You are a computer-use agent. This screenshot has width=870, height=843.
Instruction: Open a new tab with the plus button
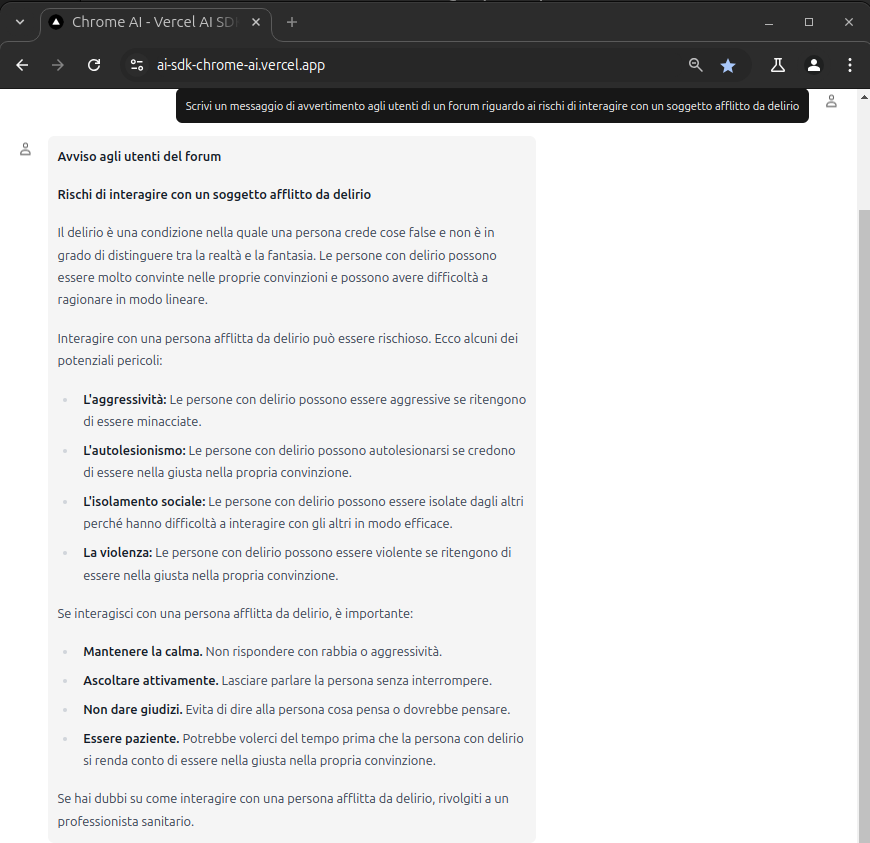[x=292, y=22]
